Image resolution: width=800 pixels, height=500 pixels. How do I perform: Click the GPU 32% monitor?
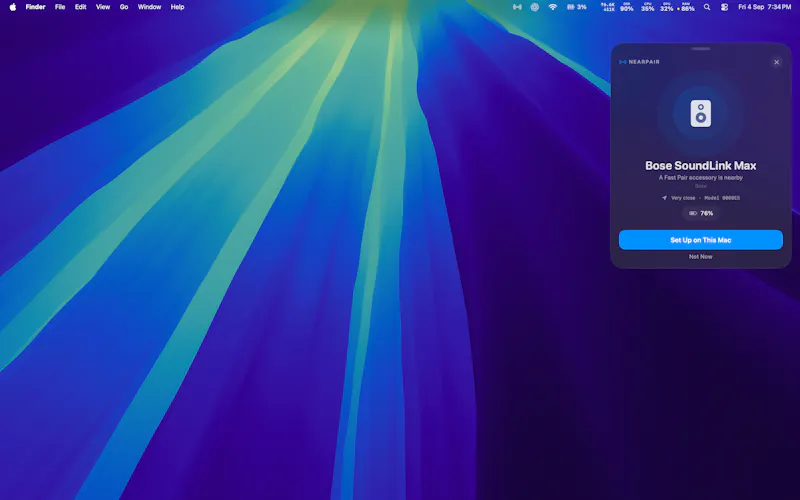(x=666, y=7)
